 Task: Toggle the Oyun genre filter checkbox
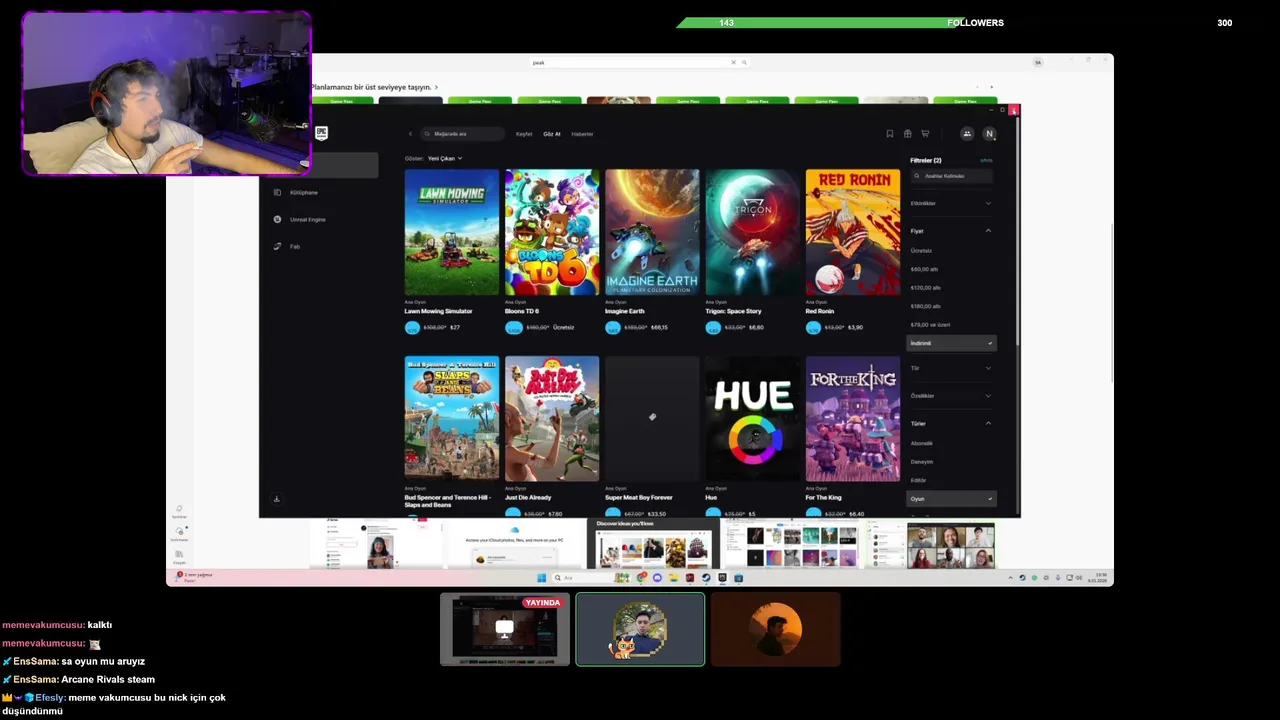(x=951, y=498)
